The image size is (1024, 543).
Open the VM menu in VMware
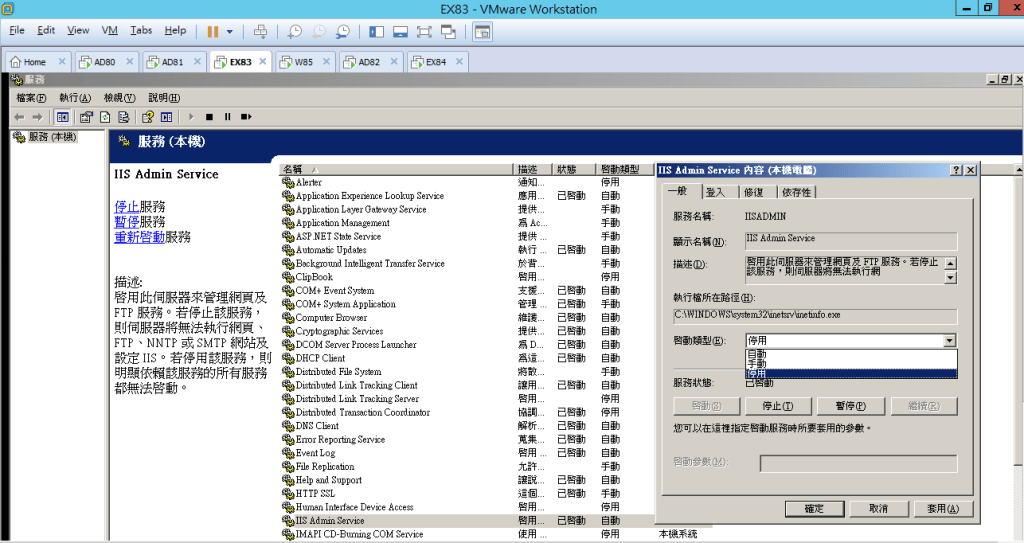pos(110,31)
